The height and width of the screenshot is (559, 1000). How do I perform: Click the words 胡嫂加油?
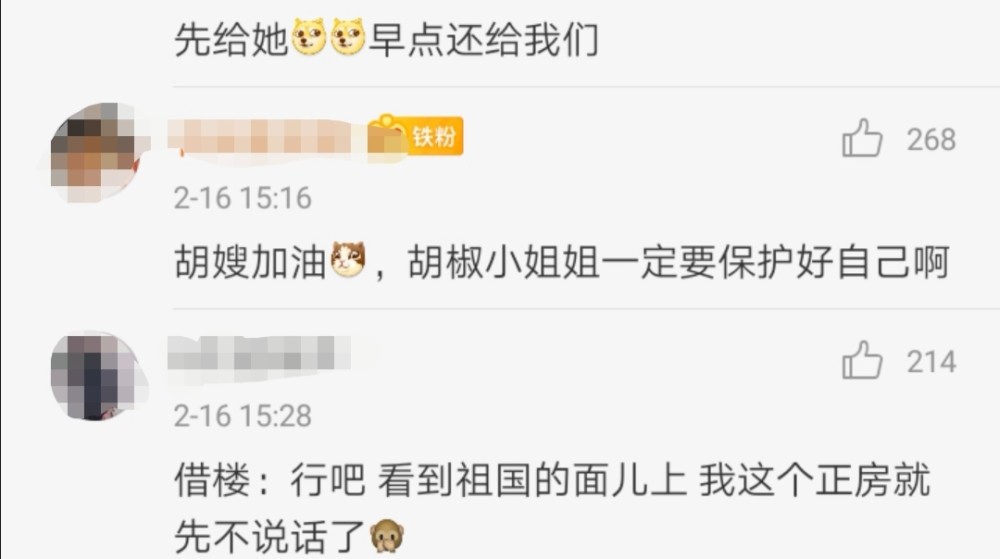[250, 261]
